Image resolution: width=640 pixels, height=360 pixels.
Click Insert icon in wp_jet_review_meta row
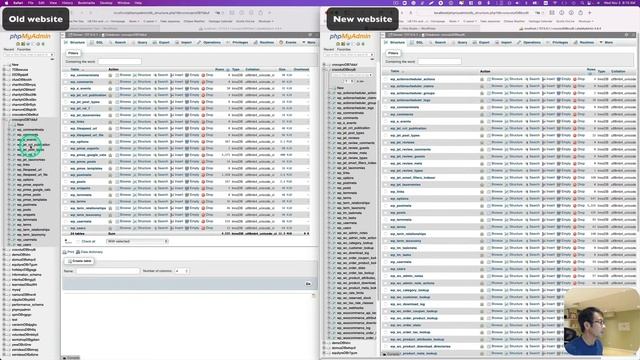pos(543,163)
